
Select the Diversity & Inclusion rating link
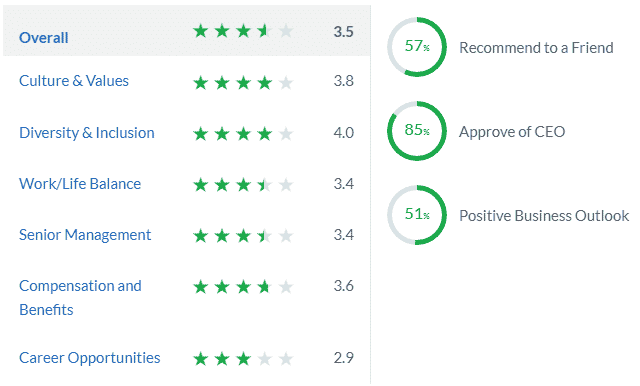click(x=87, y=133)
